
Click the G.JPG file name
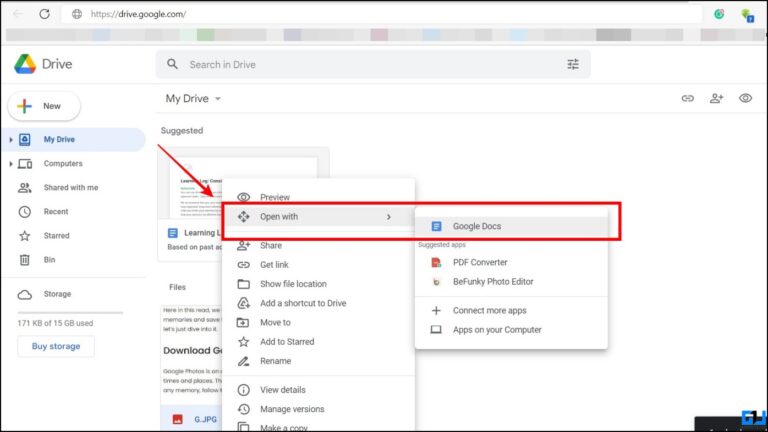coord(205,419)
